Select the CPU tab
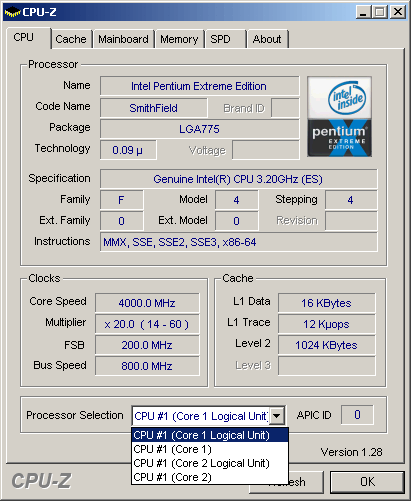This screenshot has height=501, width=411. [29, 38]
